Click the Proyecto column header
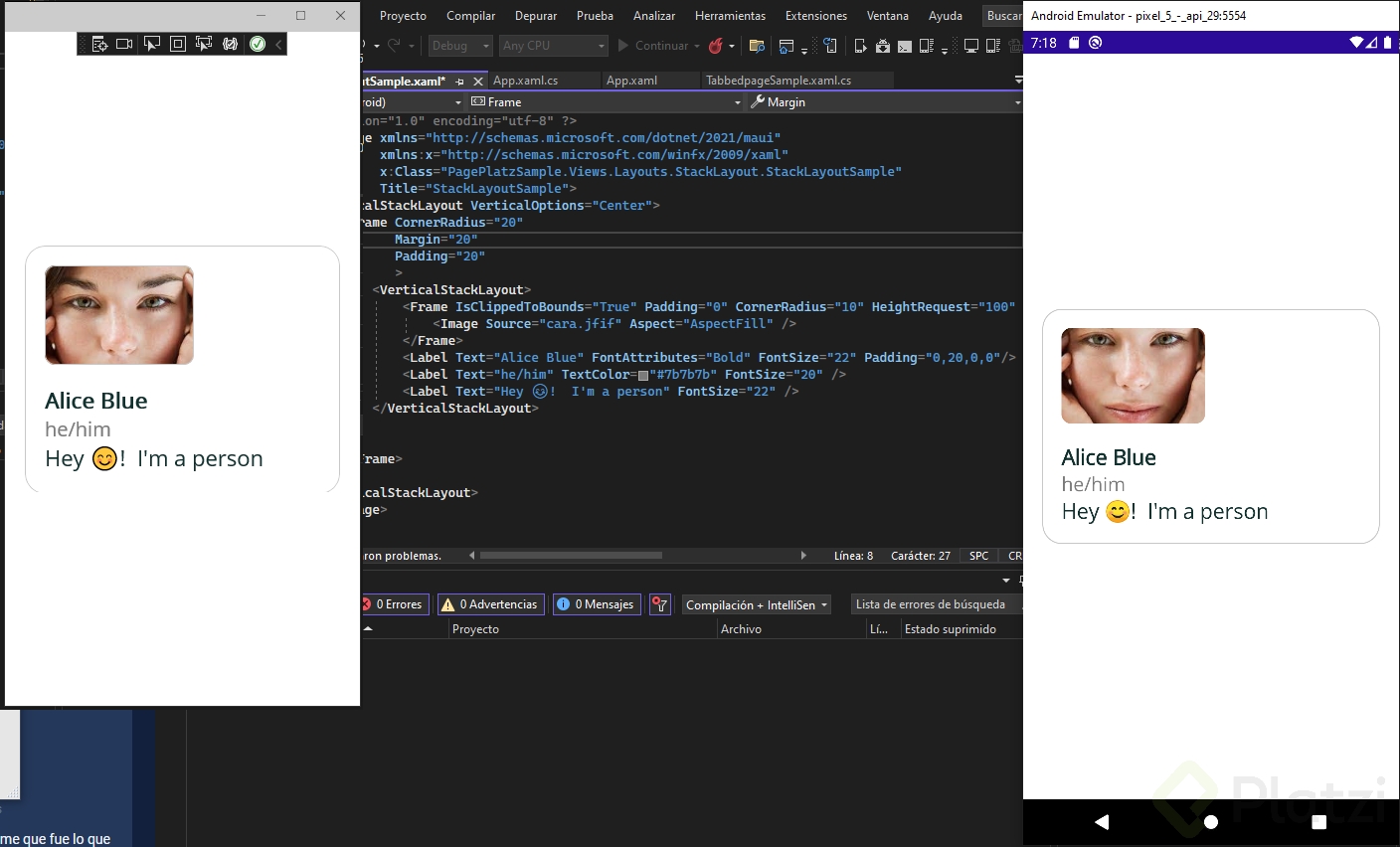 coord(476,629)
